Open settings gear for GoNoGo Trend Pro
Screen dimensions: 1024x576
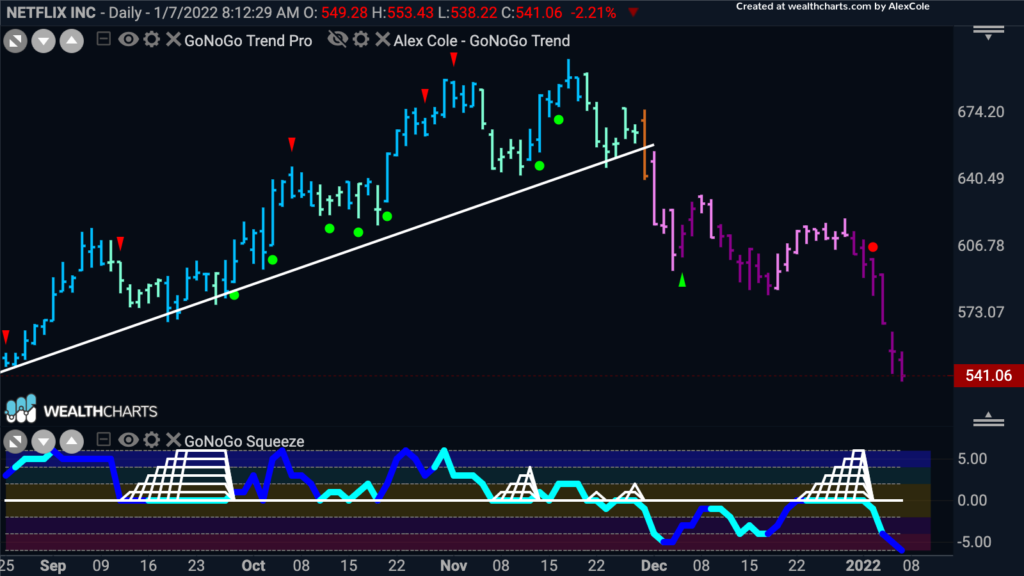coord(152,39)
